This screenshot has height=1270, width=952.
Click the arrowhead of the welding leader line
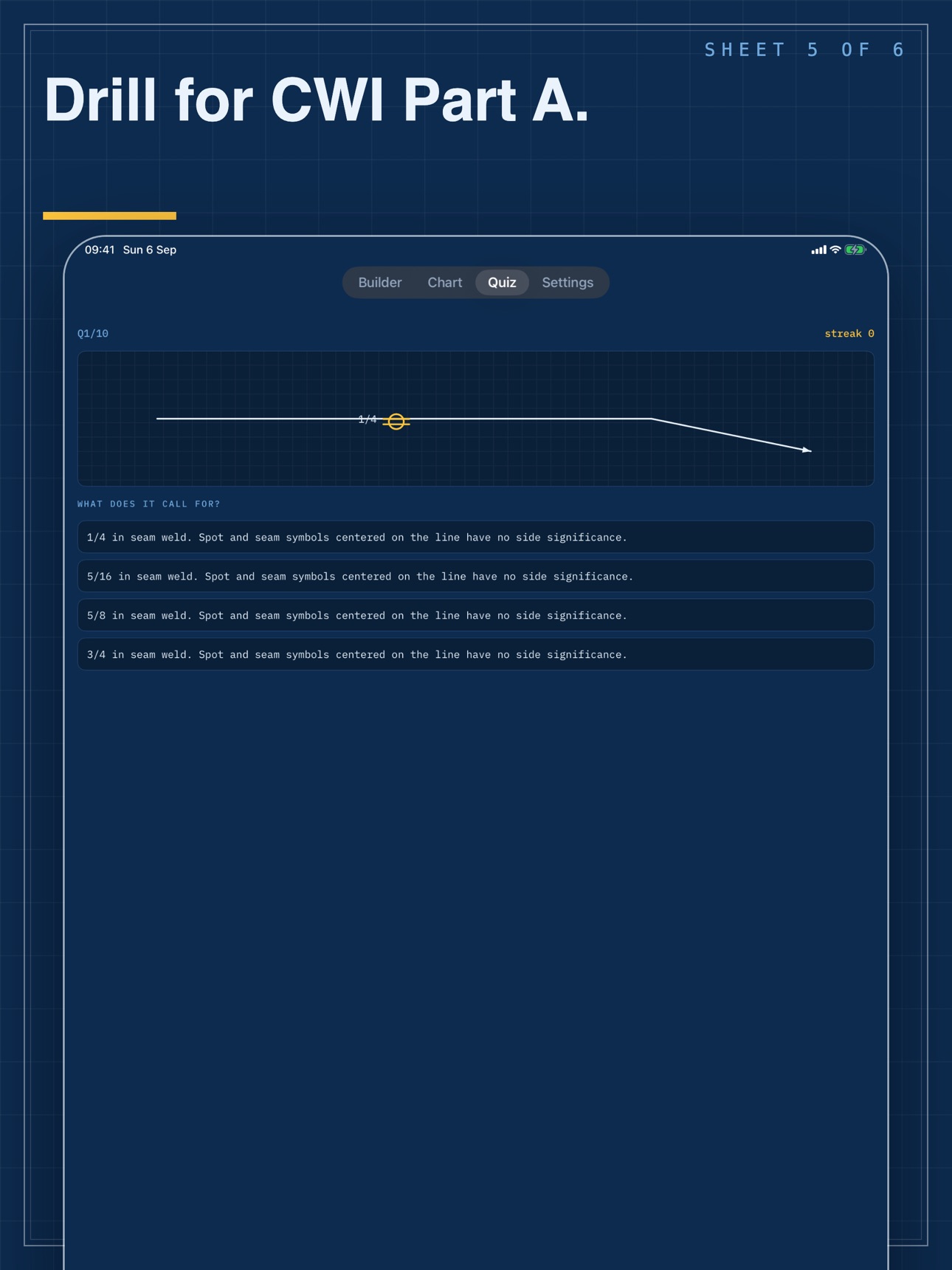(807, 450)
